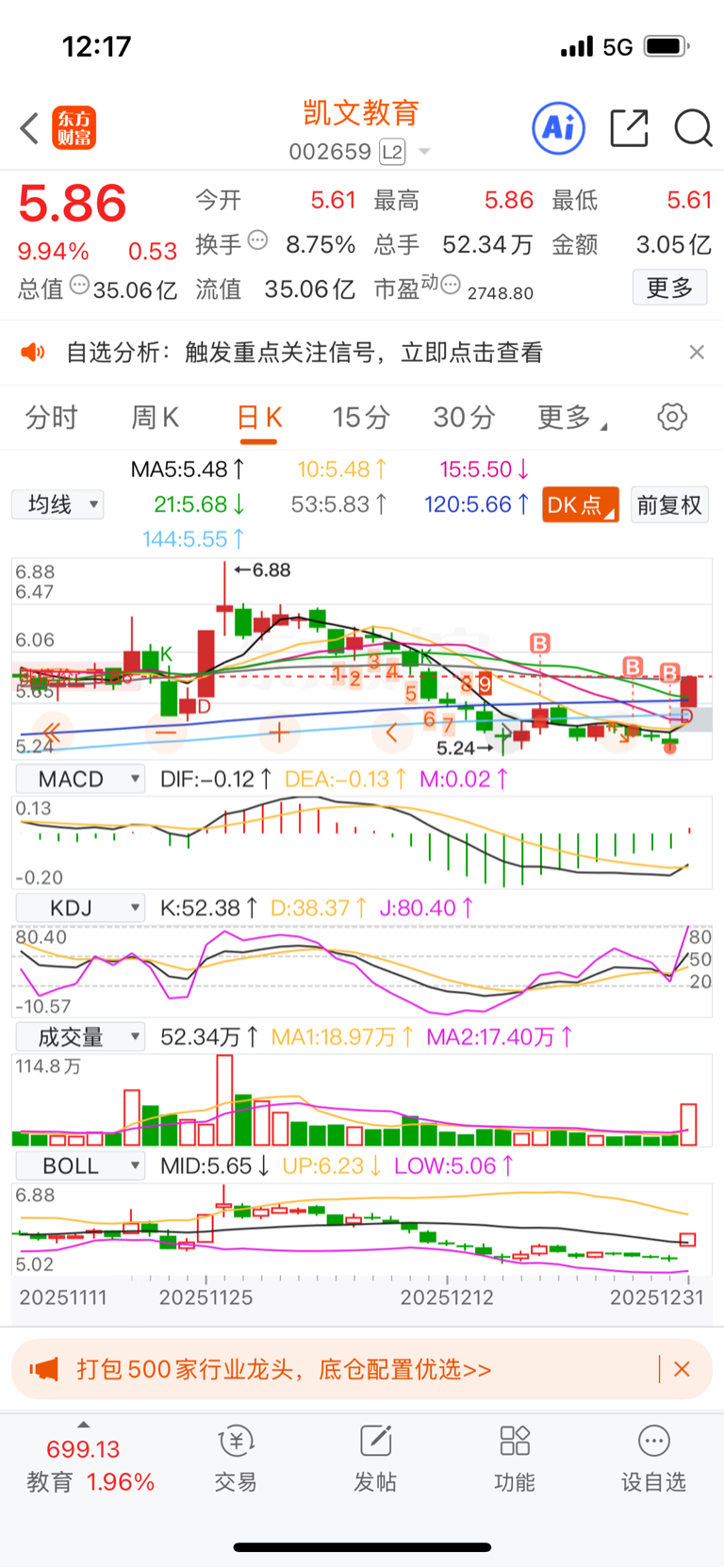Viewport: 724px width, 1568px height.
Task: Tap the battery icon in status bar
Action: [666, 45]
